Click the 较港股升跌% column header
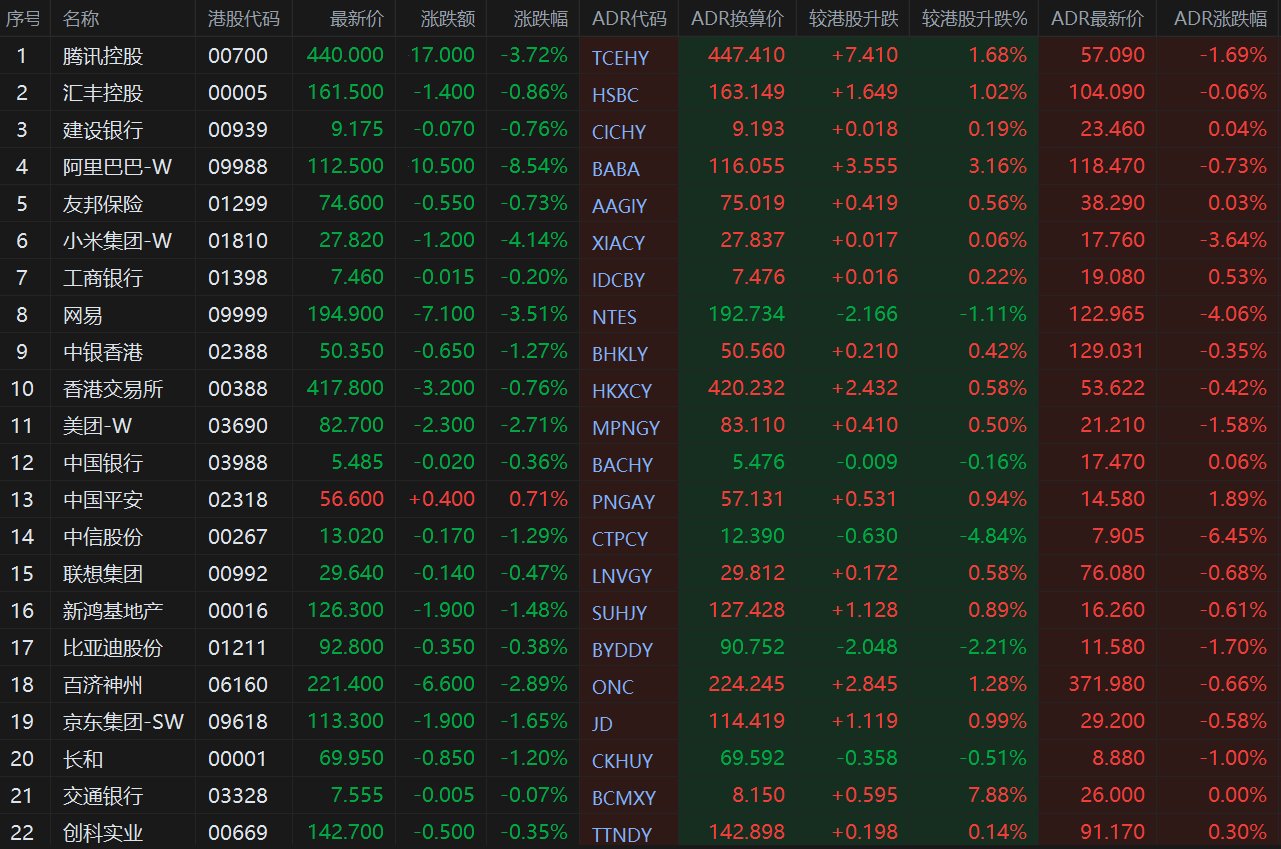This screenshot has width=1281, height=849. (x=974, y=19)
